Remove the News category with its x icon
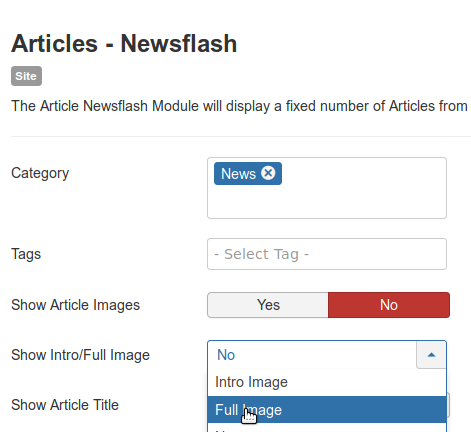The image size is (471, 432). click(268, 173)
